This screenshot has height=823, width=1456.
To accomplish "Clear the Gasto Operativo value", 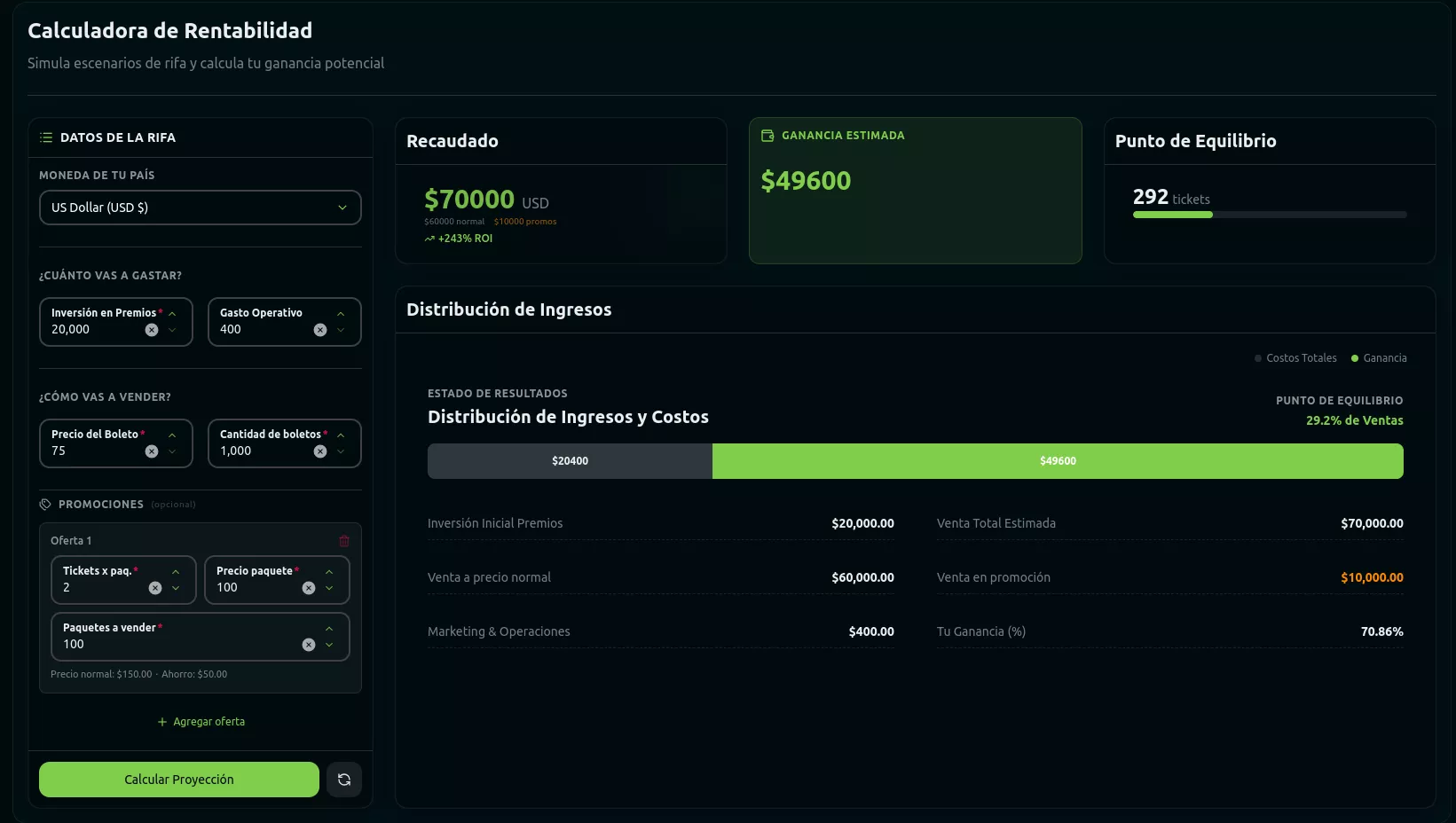I will pos(320,330).
